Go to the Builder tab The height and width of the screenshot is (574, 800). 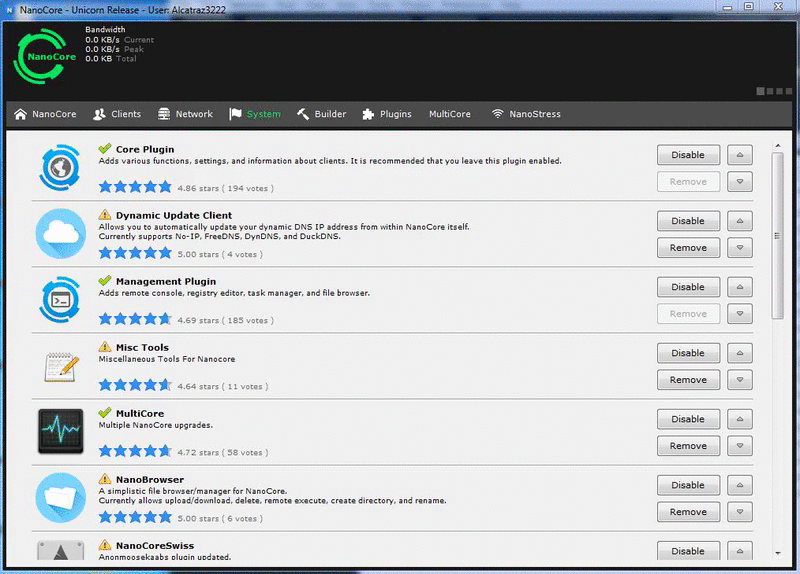click(321, 114)
